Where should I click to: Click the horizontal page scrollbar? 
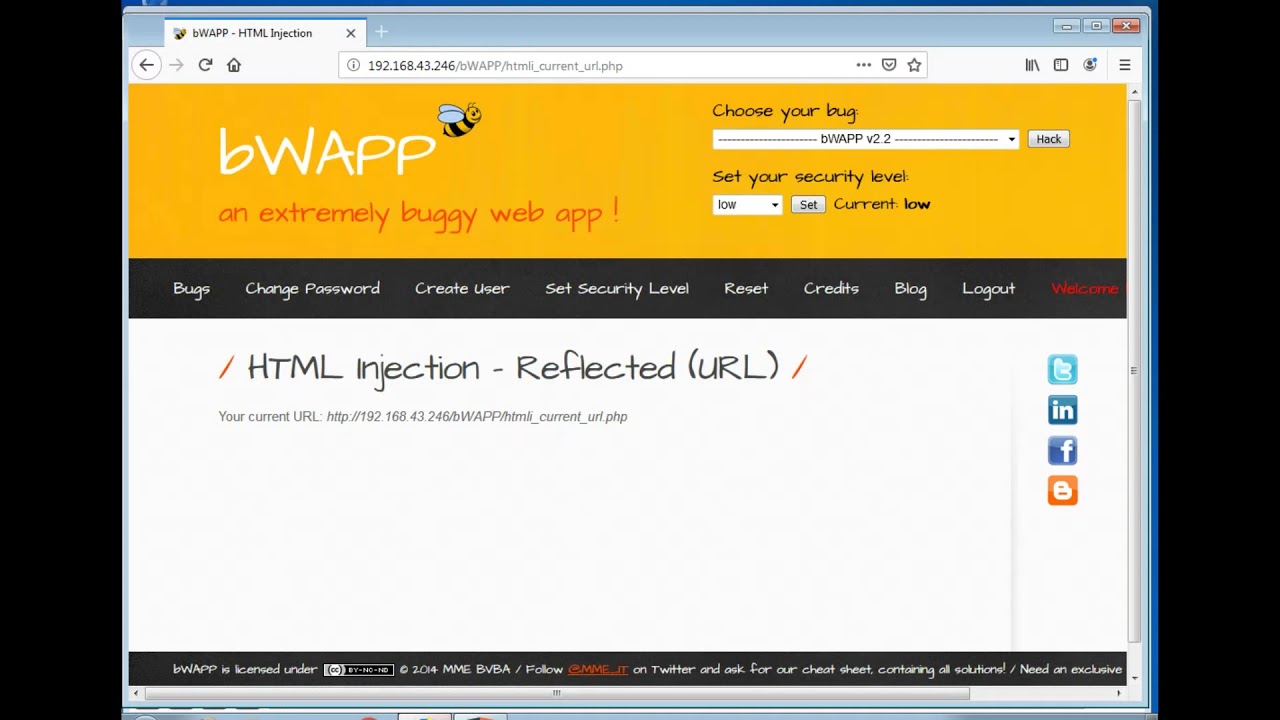(557, 693)
